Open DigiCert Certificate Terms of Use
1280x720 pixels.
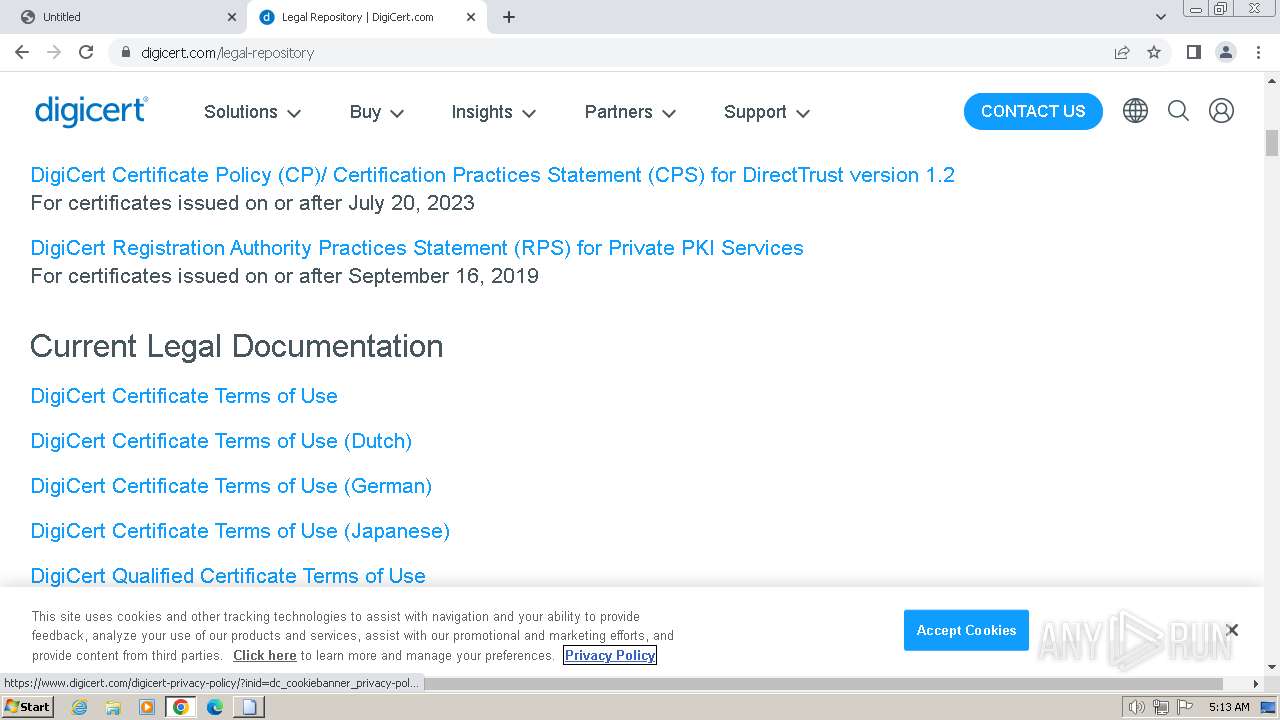[x=184, y=396]
